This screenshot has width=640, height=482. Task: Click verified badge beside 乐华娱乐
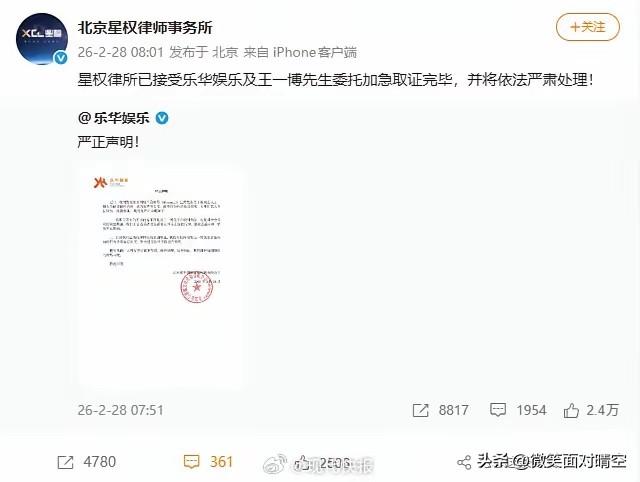coord(162,118)
